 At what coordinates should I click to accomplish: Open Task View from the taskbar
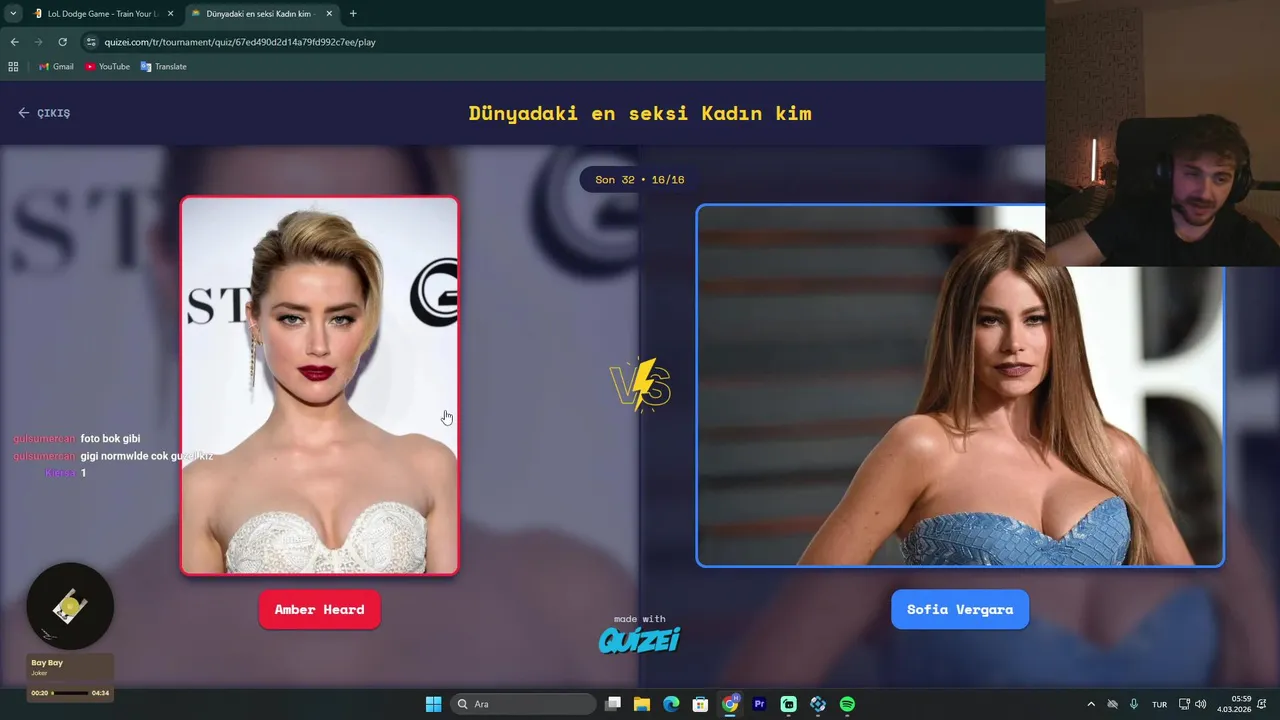point(613,704)
